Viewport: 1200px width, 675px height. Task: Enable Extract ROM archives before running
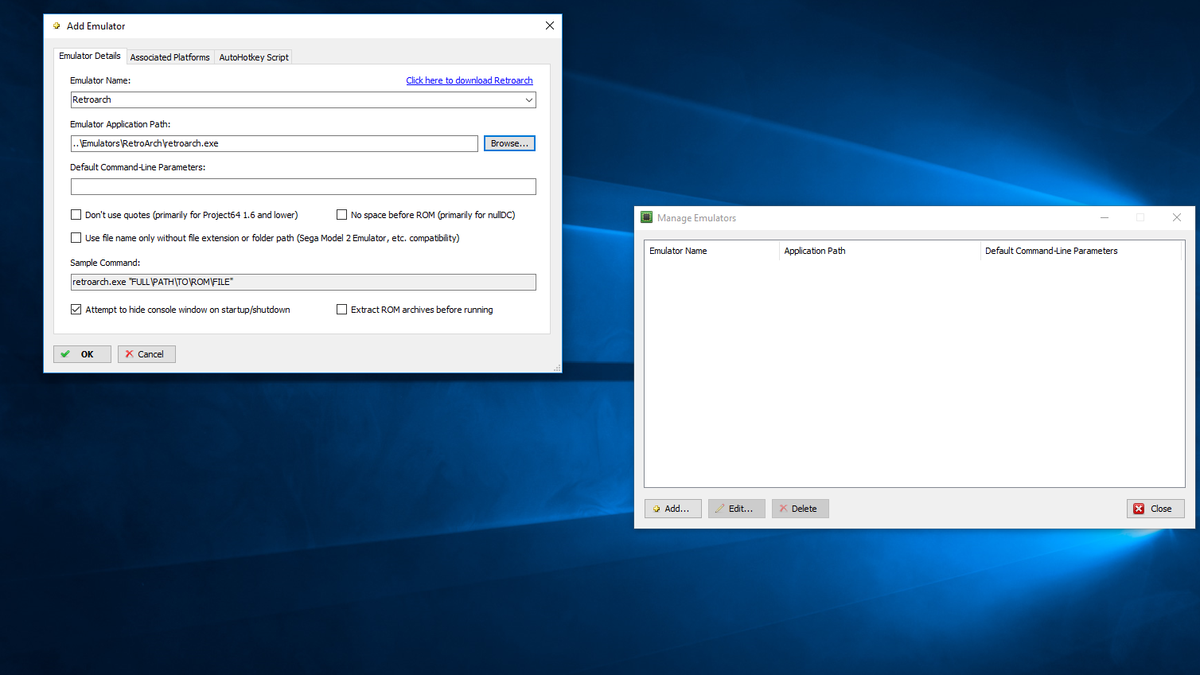click(341, 309)
